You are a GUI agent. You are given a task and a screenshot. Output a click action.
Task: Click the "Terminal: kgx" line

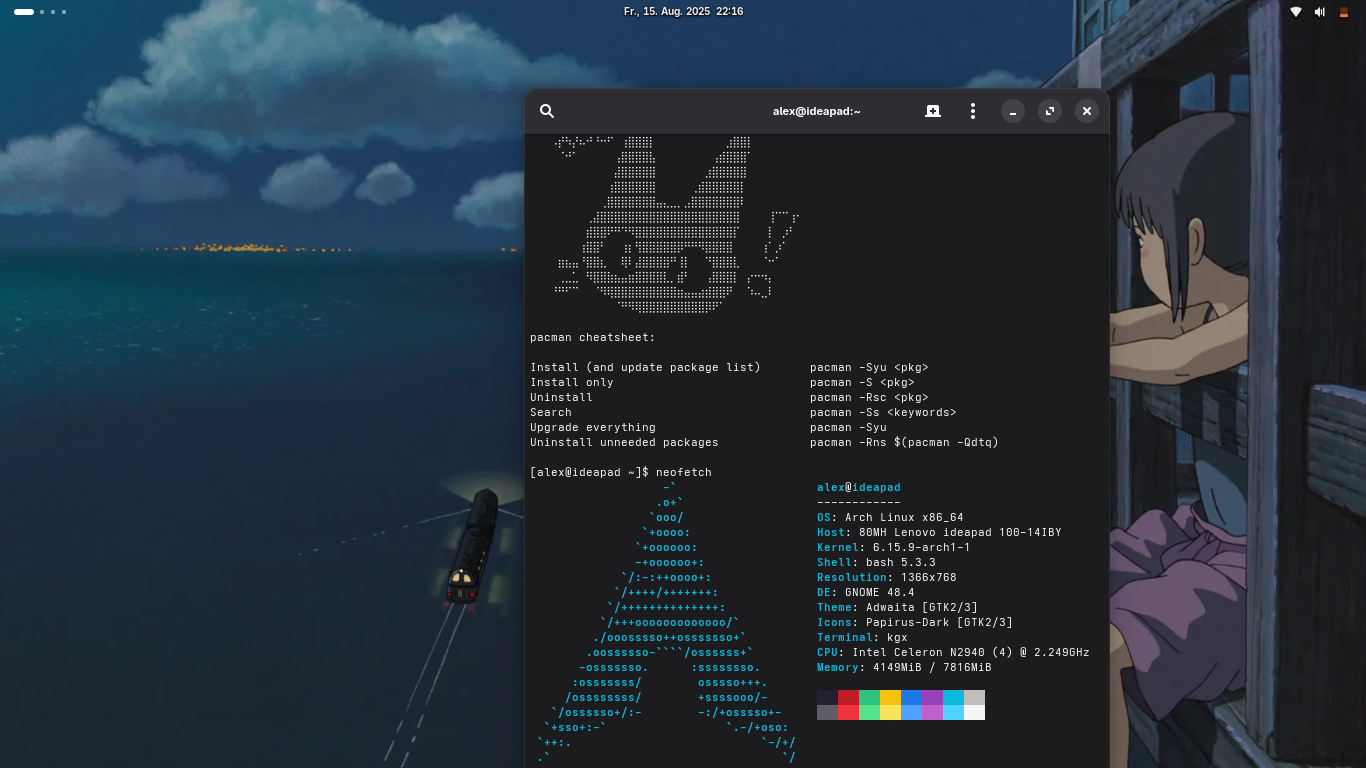coord(862,638)
